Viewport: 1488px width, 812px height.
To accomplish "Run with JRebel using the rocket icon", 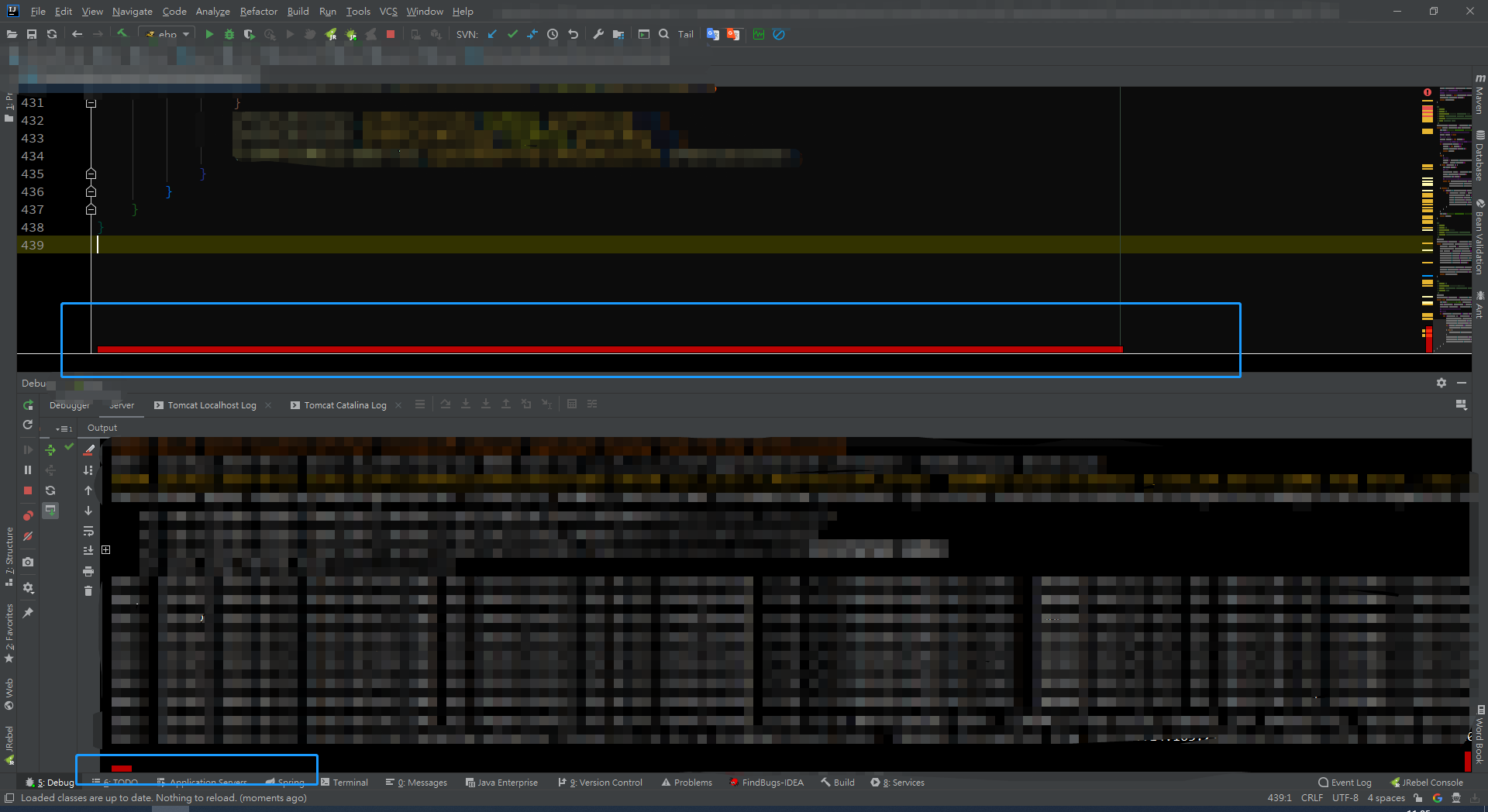I will (331, 34).
